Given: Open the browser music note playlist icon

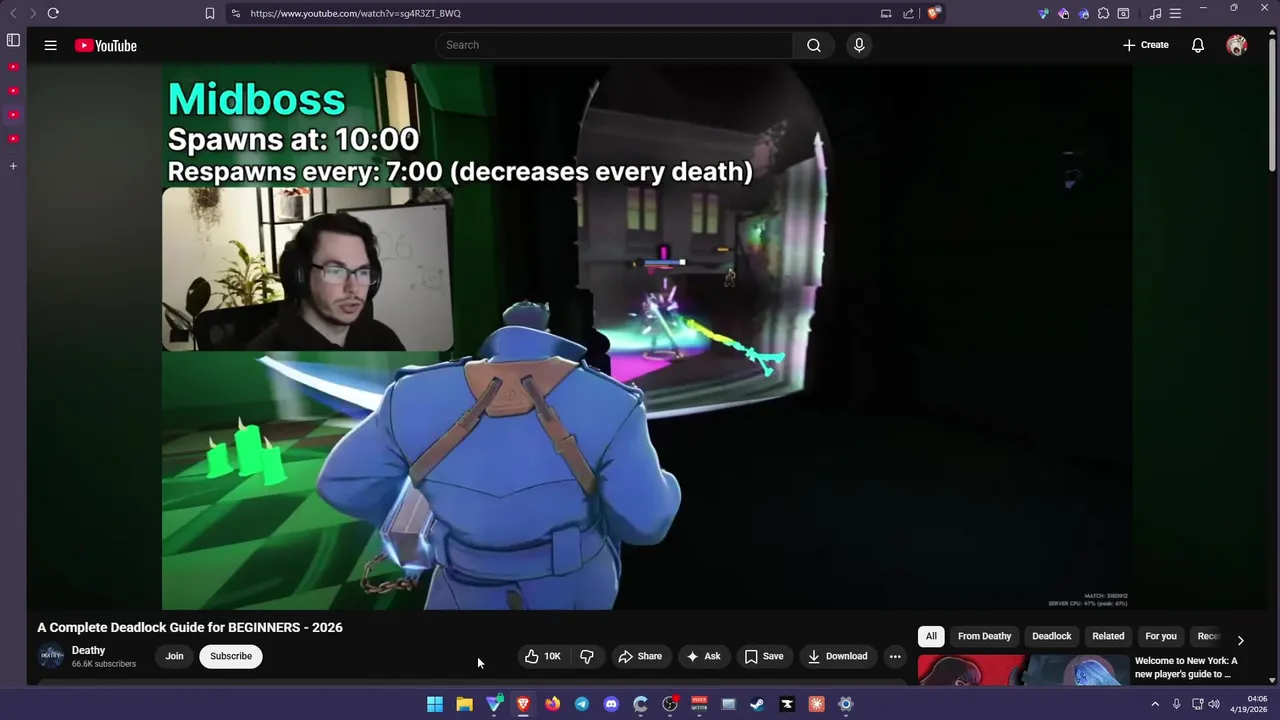Looking at the screenshot, I should coord(1155,13).
